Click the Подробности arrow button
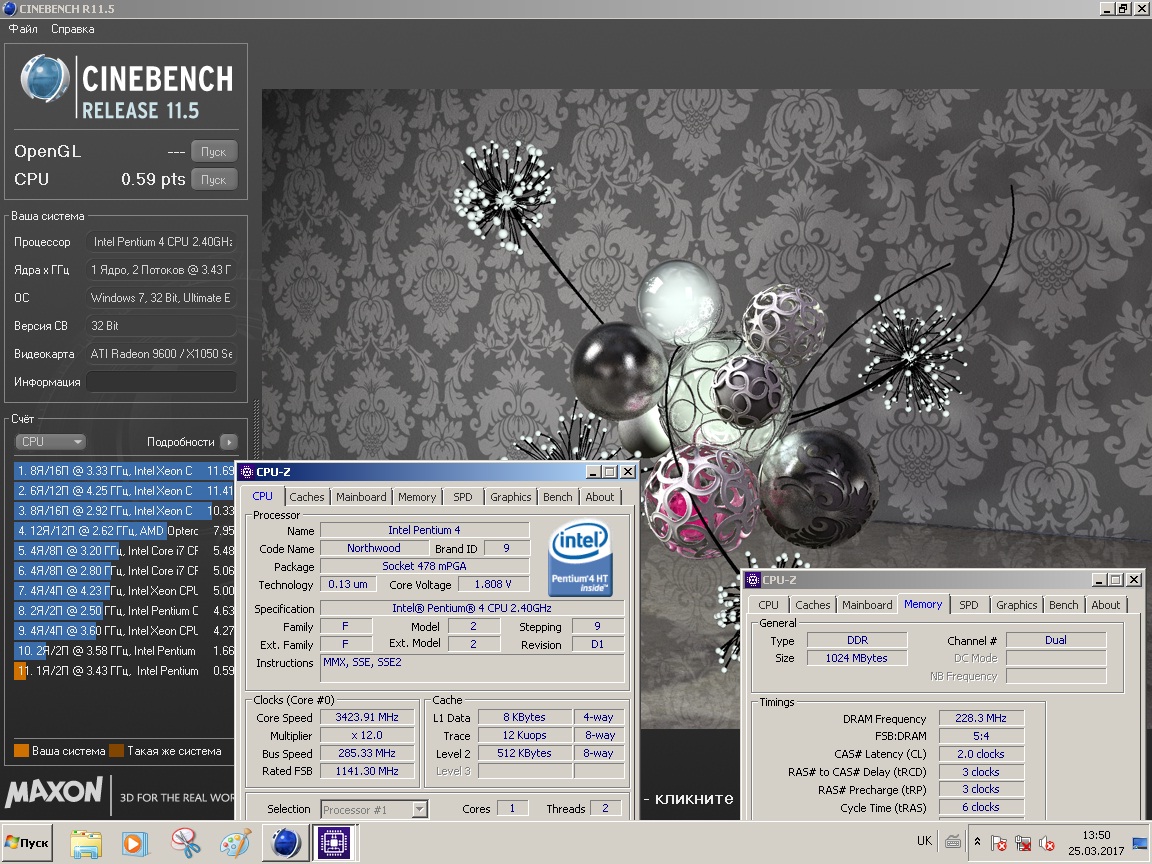Viewport: 1152px width, 864px height. [228, 442]
